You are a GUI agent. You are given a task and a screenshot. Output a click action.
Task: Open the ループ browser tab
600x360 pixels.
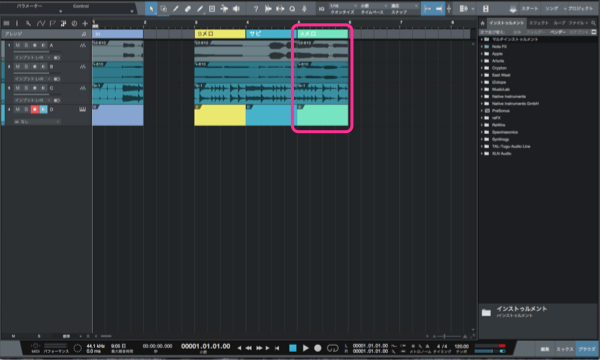pos(559,23)
